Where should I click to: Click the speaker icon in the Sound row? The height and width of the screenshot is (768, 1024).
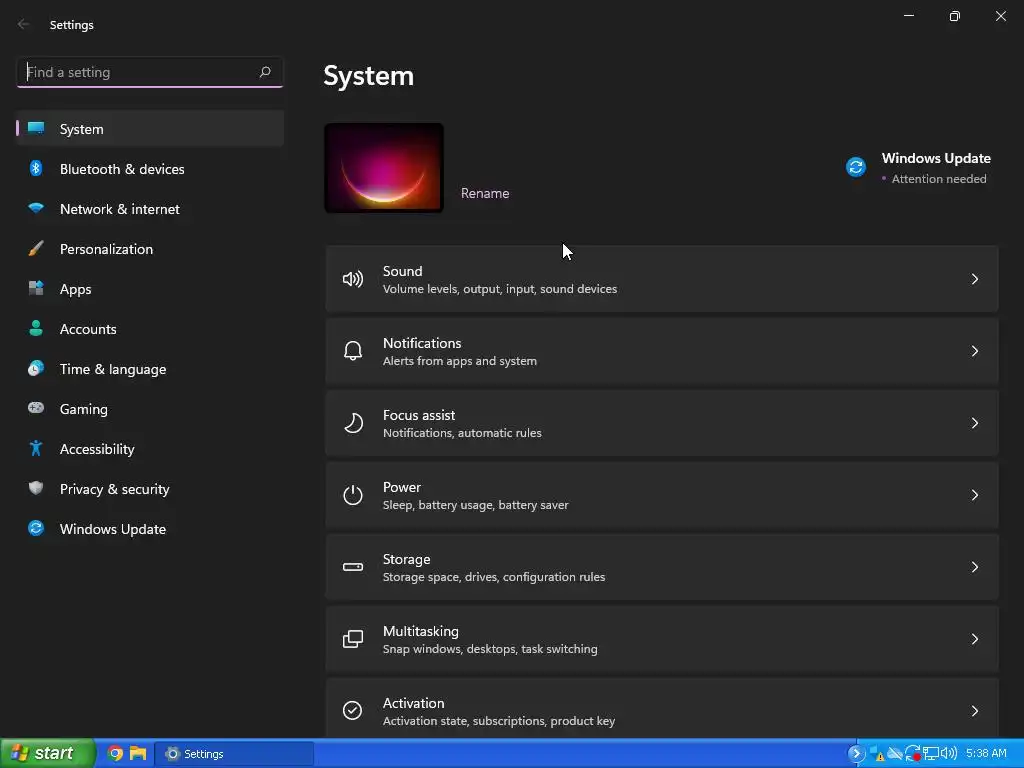(353, 280)
